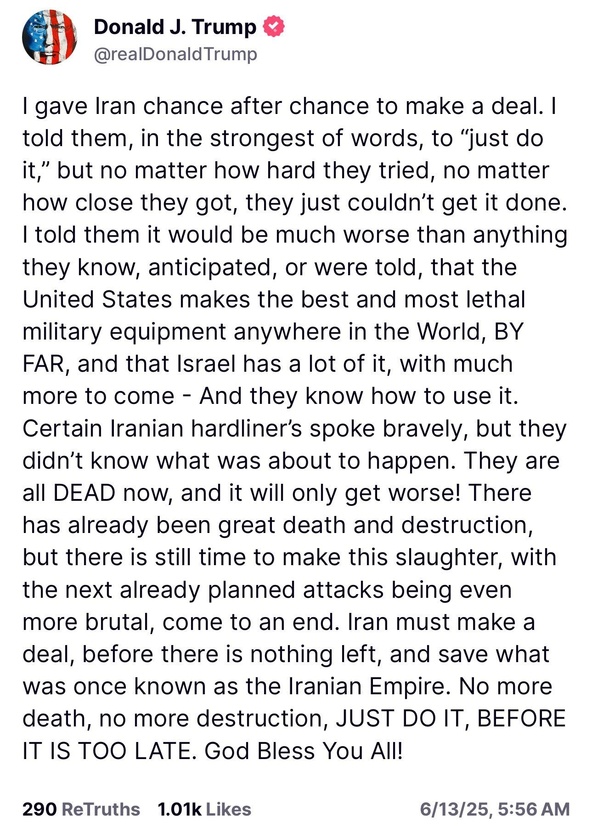Open the Donald J. Trump display name
Image resolution: width=592 pixels, height=839 pixels.
click(x=175, y=27)
